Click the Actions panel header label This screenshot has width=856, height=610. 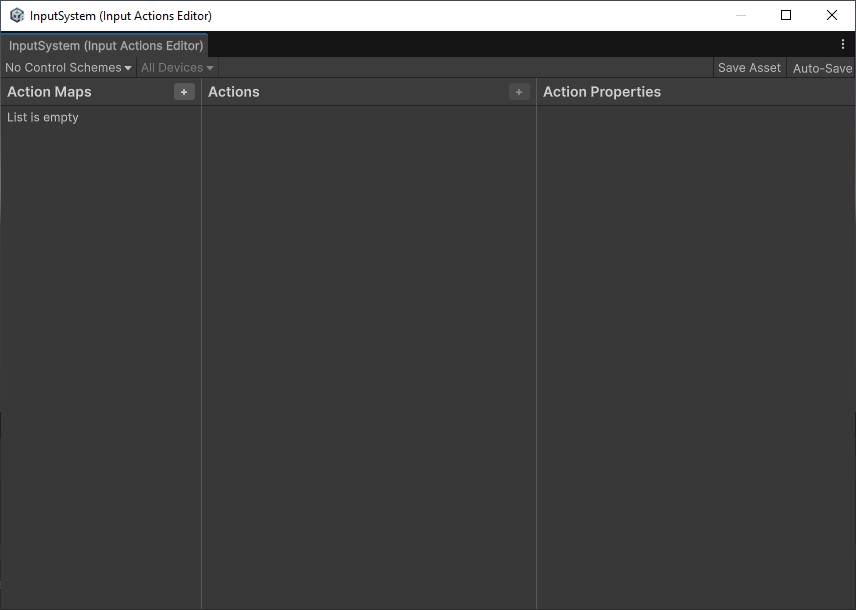click(234, 92)
